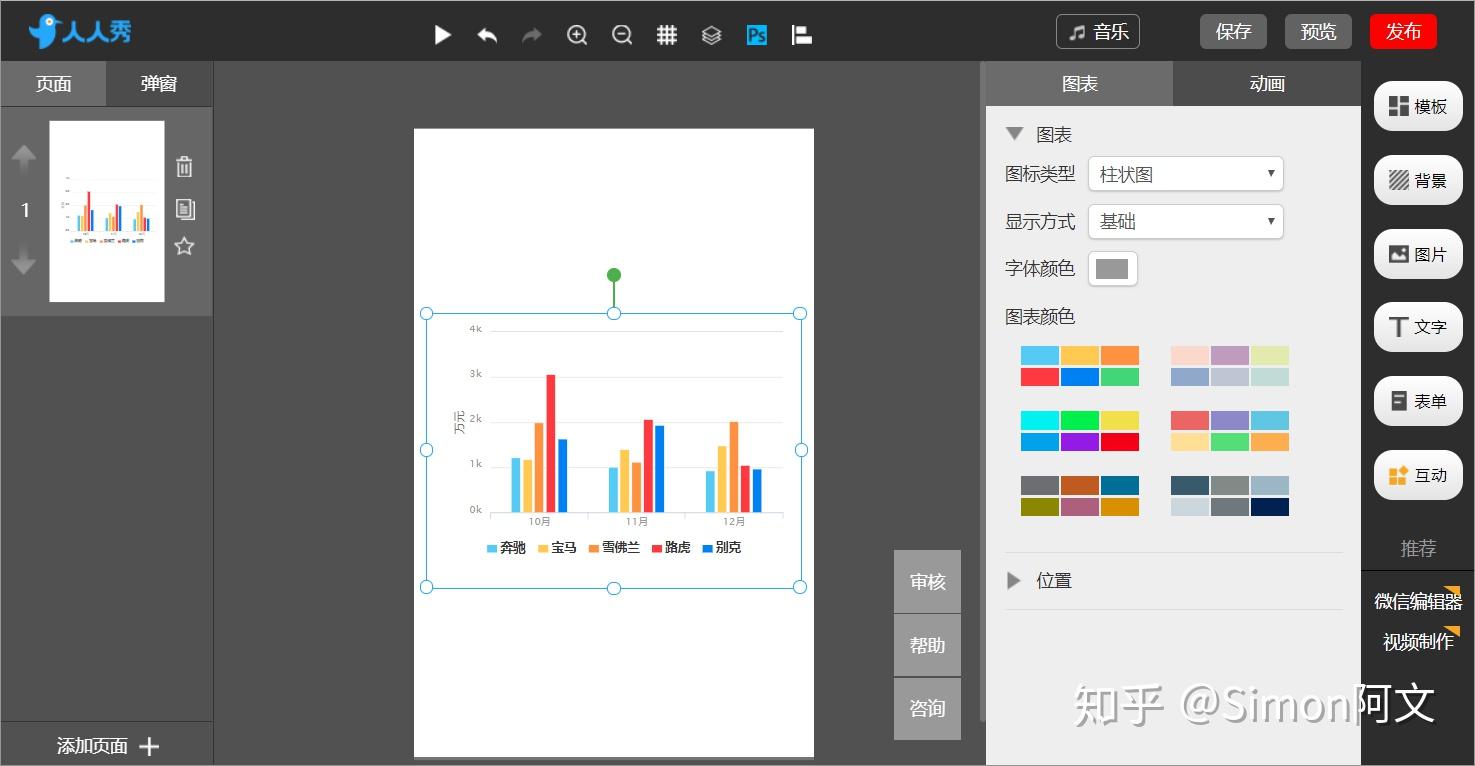The width and height of the screenshot is (1475, 766).
Task: Delete page 1 with trash icon
Action: click(184, 167)
